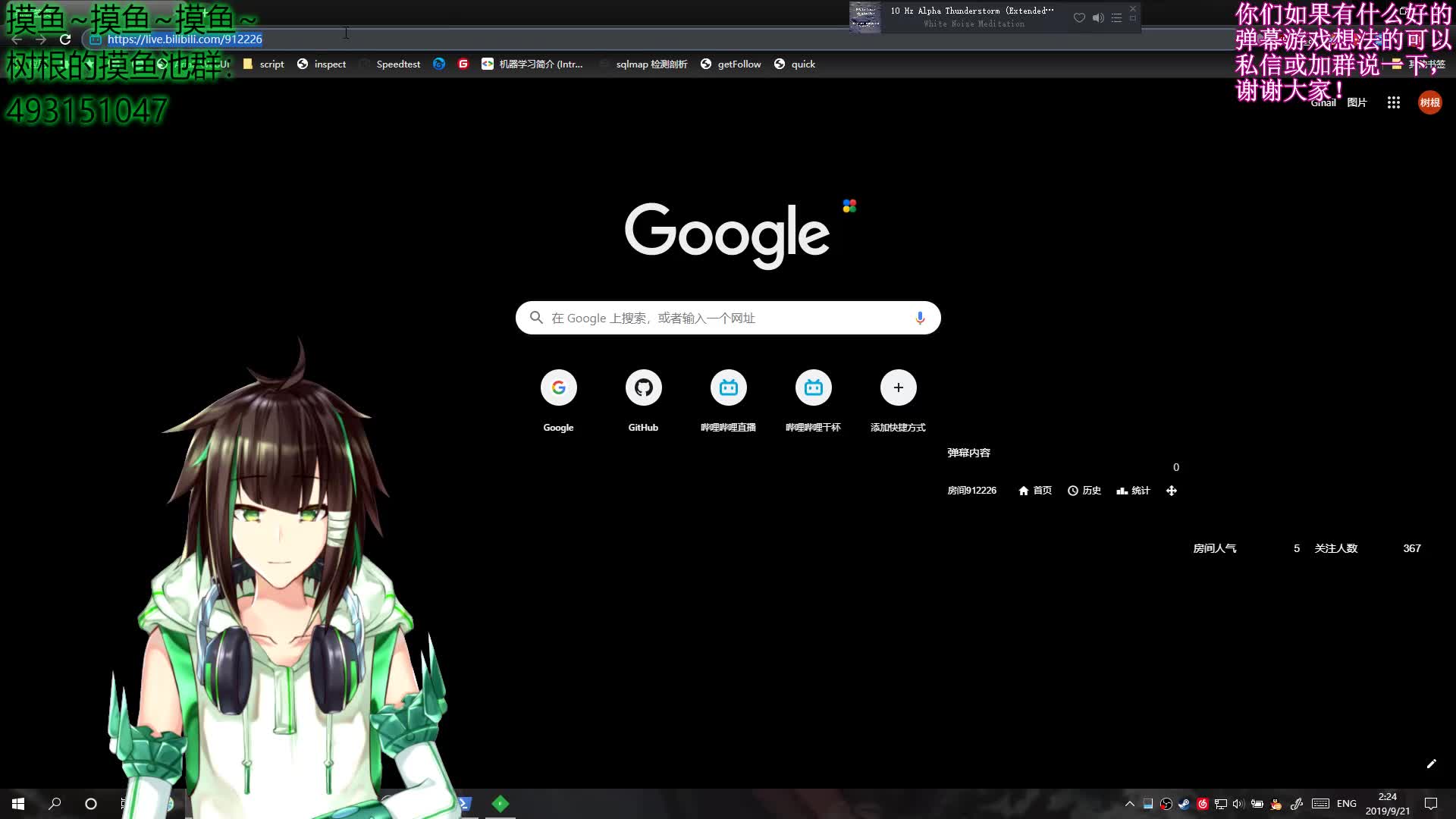The image size is (1456, 819).
Task: Open the touch keyboard tray icon
Action: 1320,804
